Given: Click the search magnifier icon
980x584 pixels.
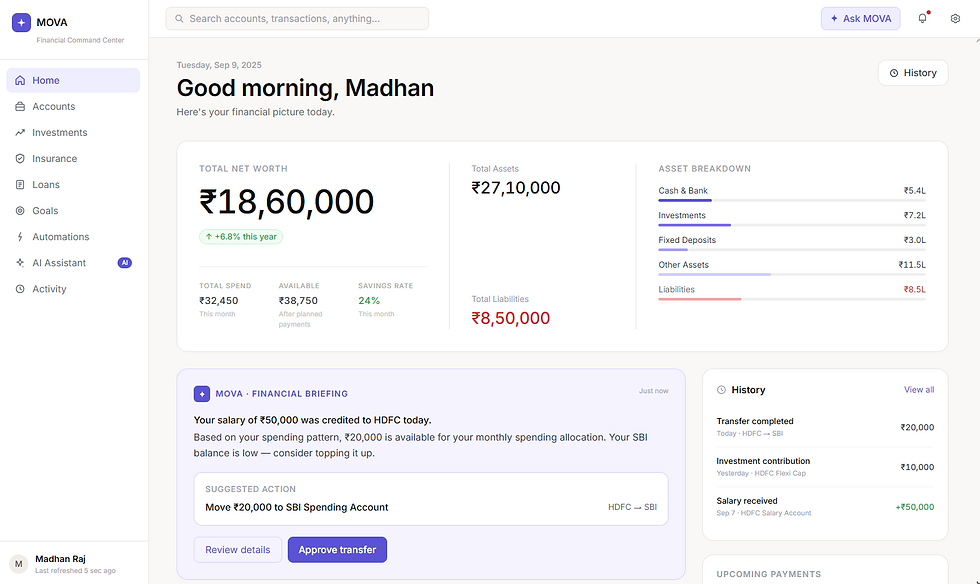Looking at the screenshot, I should point(179,19).
